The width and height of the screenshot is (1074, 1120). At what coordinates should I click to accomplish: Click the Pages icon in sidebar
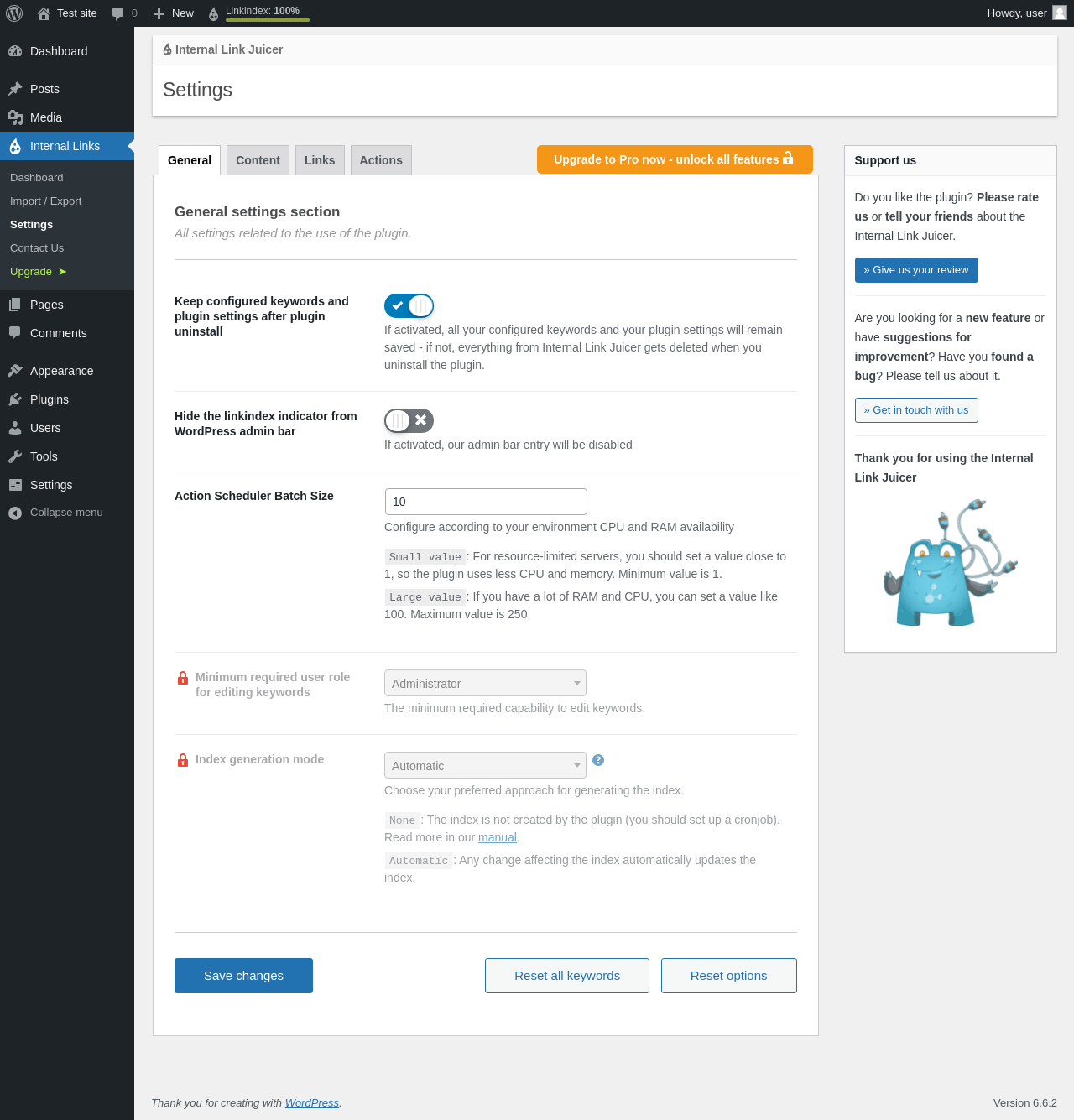[x=15, y=305]
